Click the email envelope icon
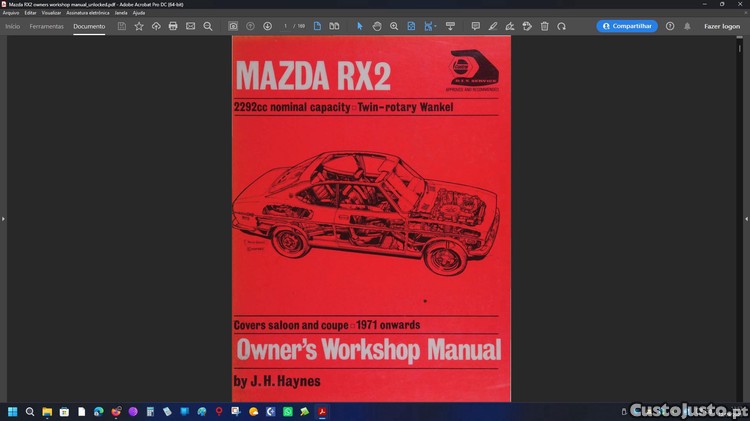 pos(190,26)
